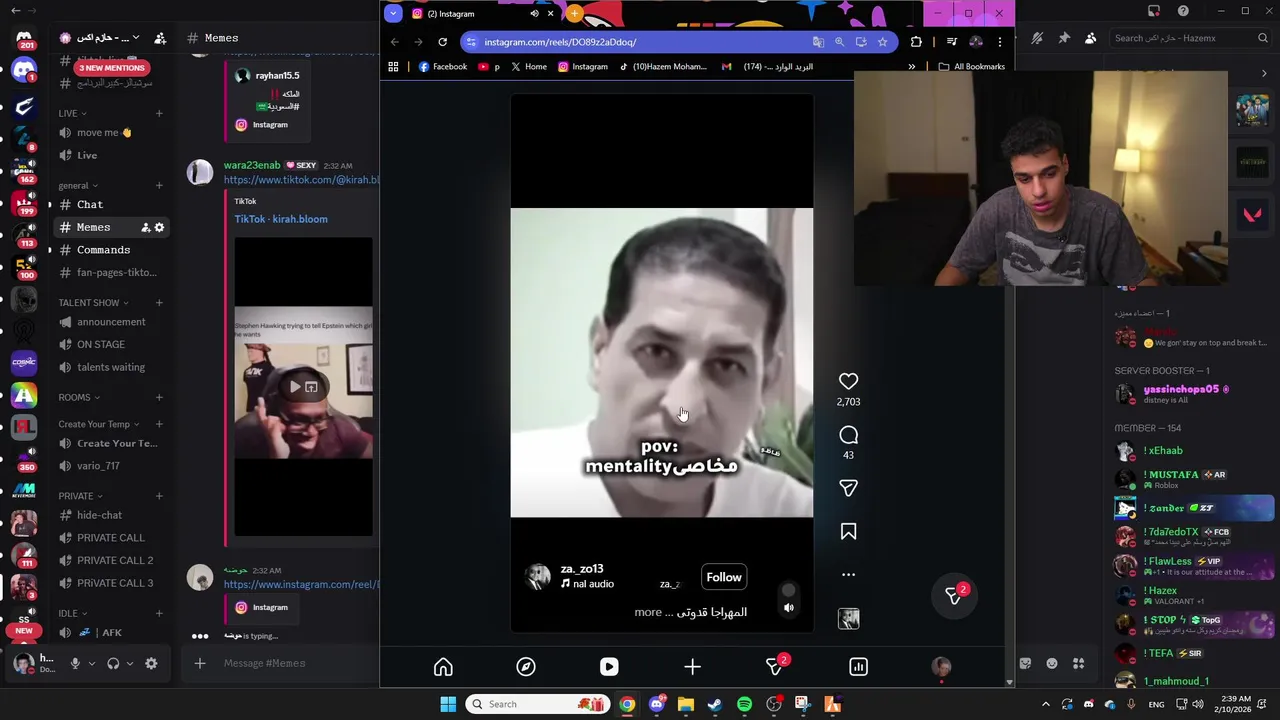
Task: Click the Windows taskbar Search box
Action: 538,704
